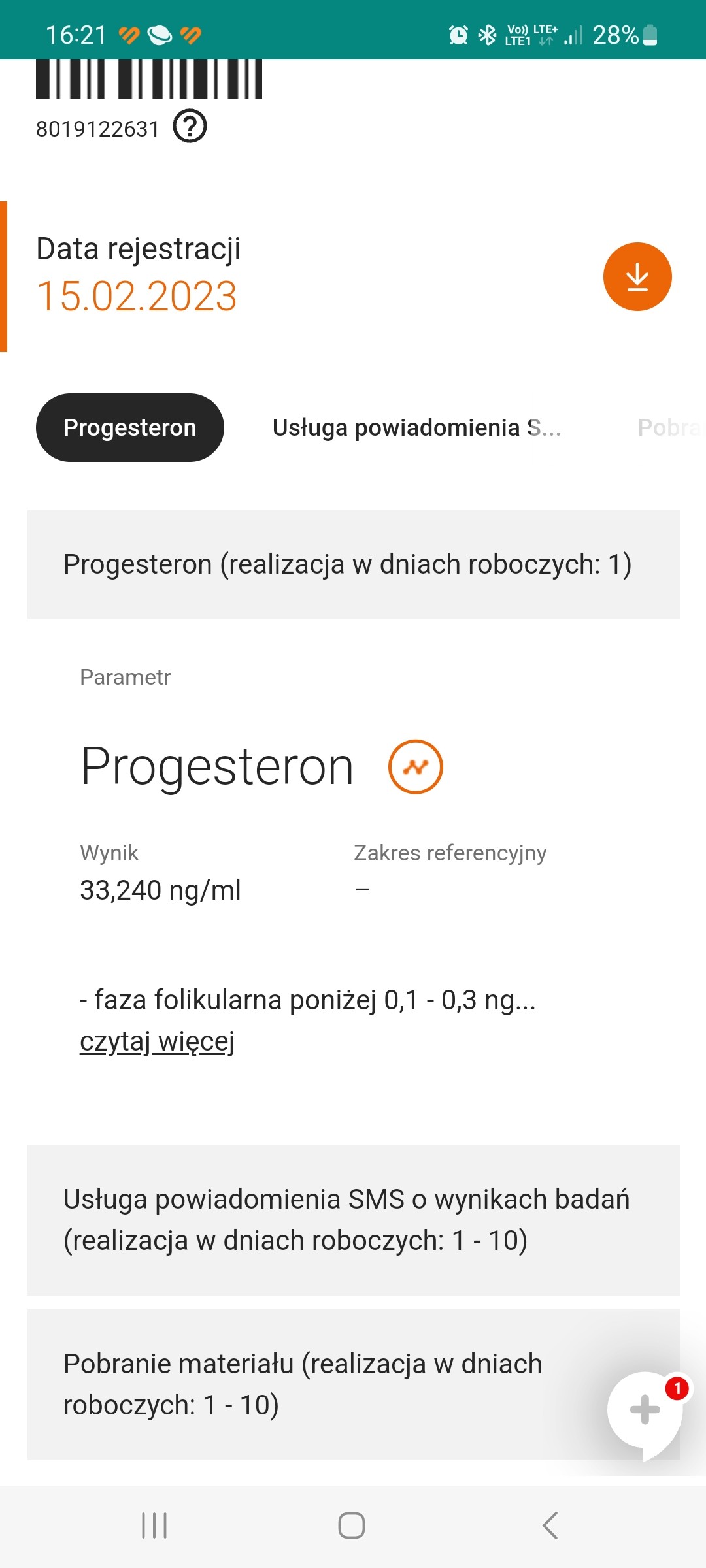Switch to the partially hidden Pobranie tab
This screenshot has width=706, height=1568.
[670, 428]
